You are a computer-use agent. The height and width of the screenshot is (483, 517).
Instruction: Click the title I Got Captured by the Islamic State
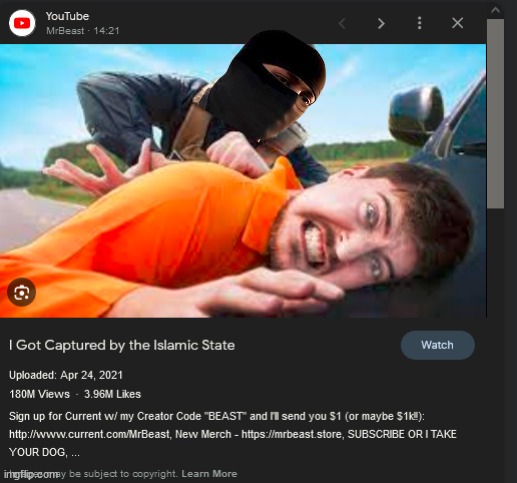click(x=122, y=345)
